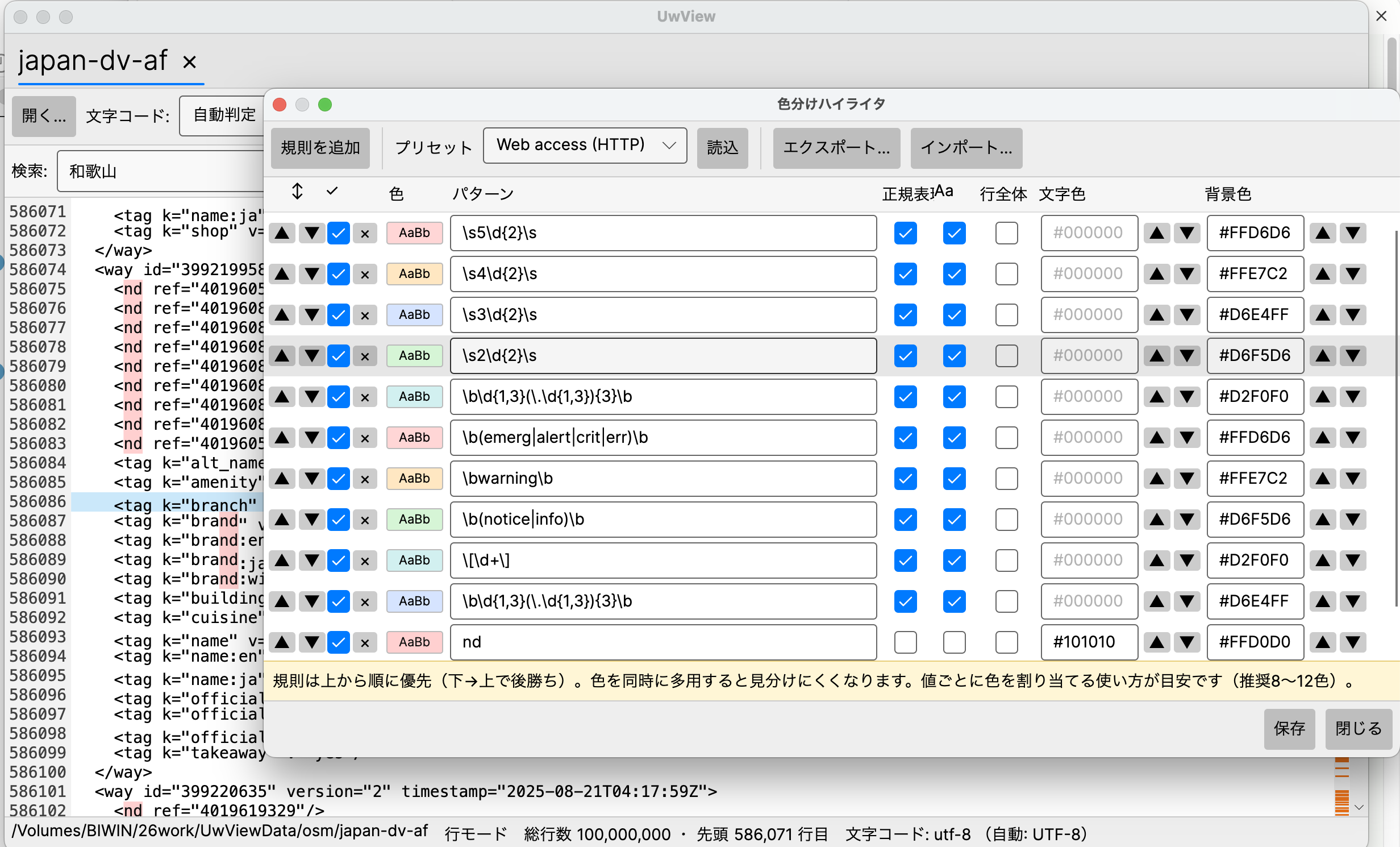This screenshot has height=847, width=1400.
Task: Step background color down for \s3\d{2}\s rule
Action: click(x=1353, y=315)
